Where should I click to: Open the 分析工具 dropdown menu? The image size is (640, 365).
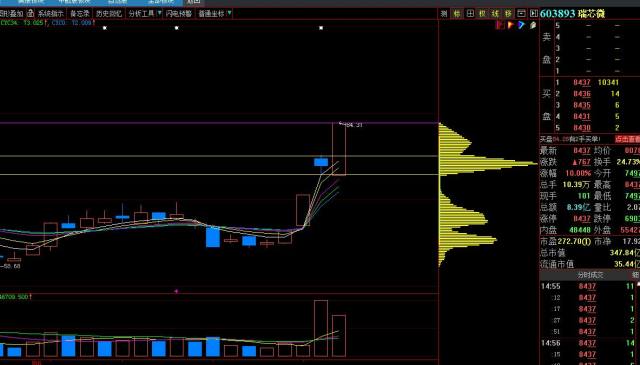point(145,13)
